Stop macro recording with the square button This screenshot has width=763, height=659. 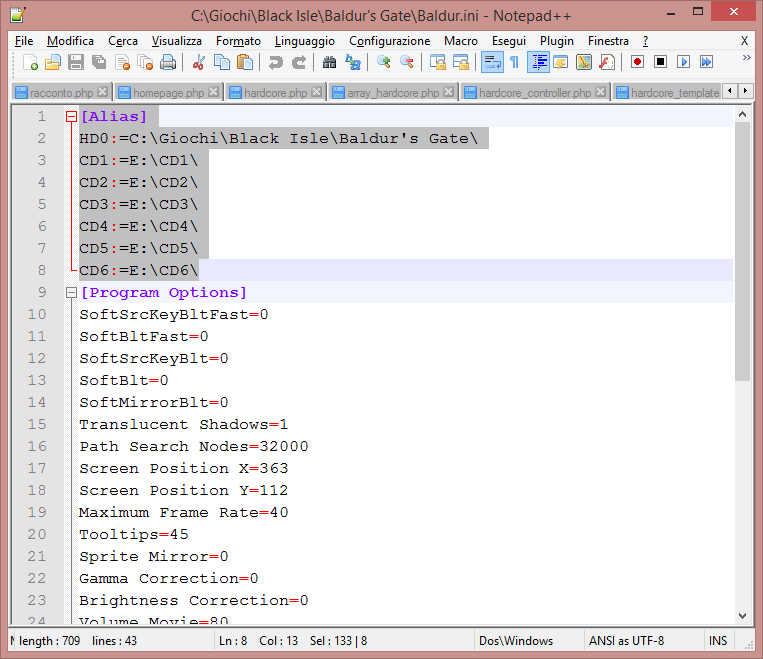(x=660, y=62)
